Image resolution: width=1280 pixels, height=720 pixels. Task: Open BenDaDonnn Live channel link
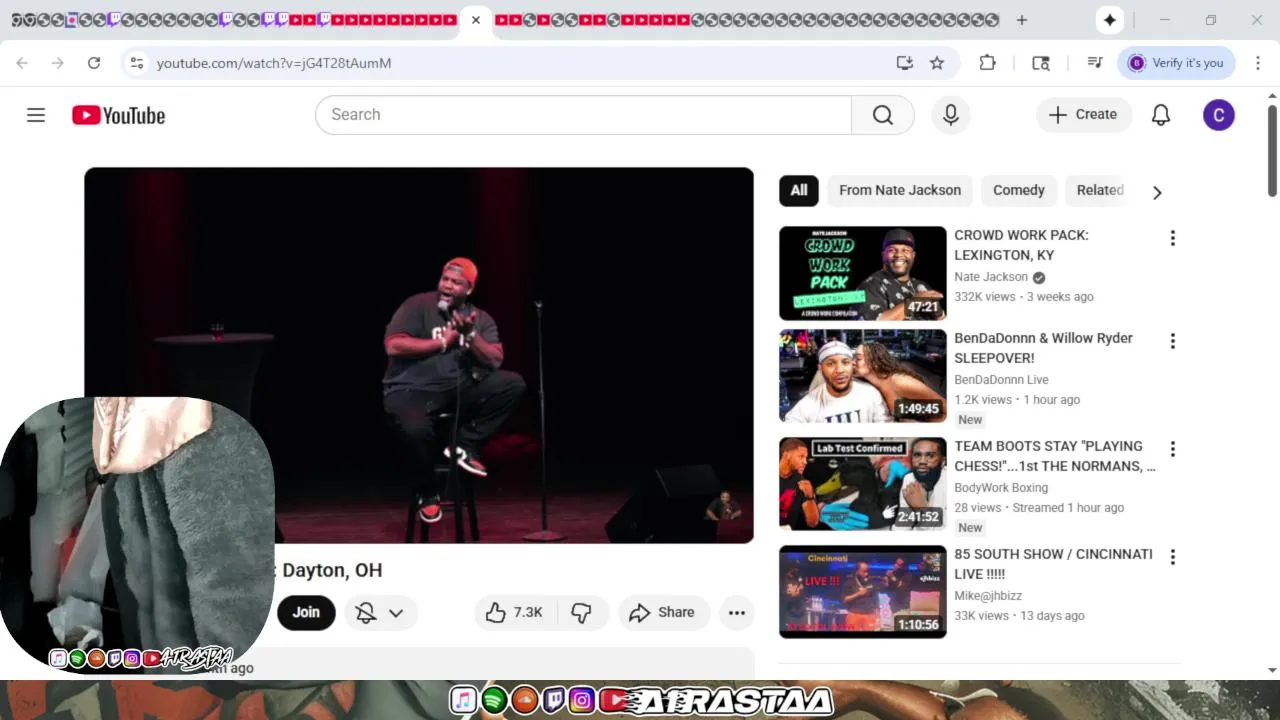coord(1001,380)
